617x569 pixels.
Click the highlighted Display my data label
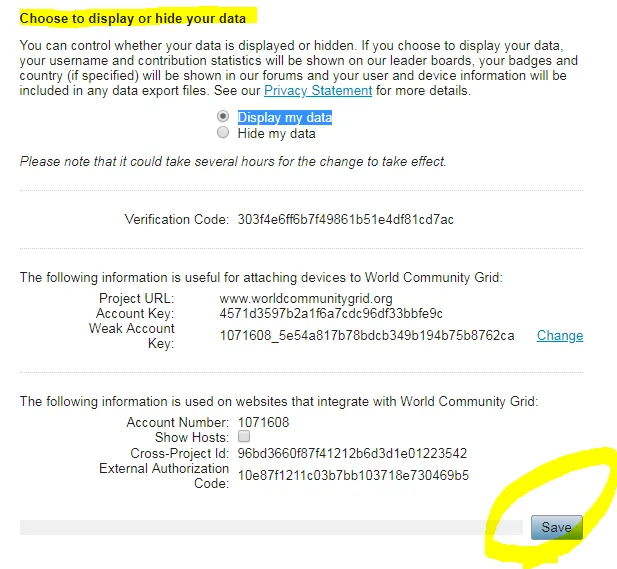285,117
